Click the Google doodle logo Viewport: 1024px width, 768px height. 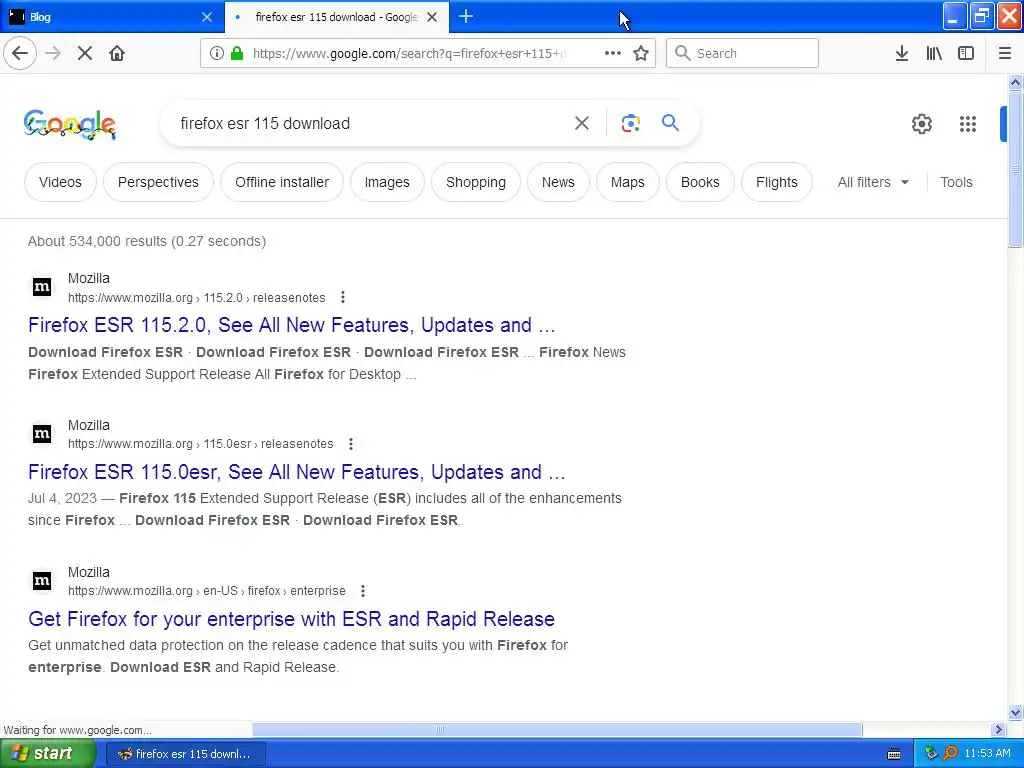point(70,124)
